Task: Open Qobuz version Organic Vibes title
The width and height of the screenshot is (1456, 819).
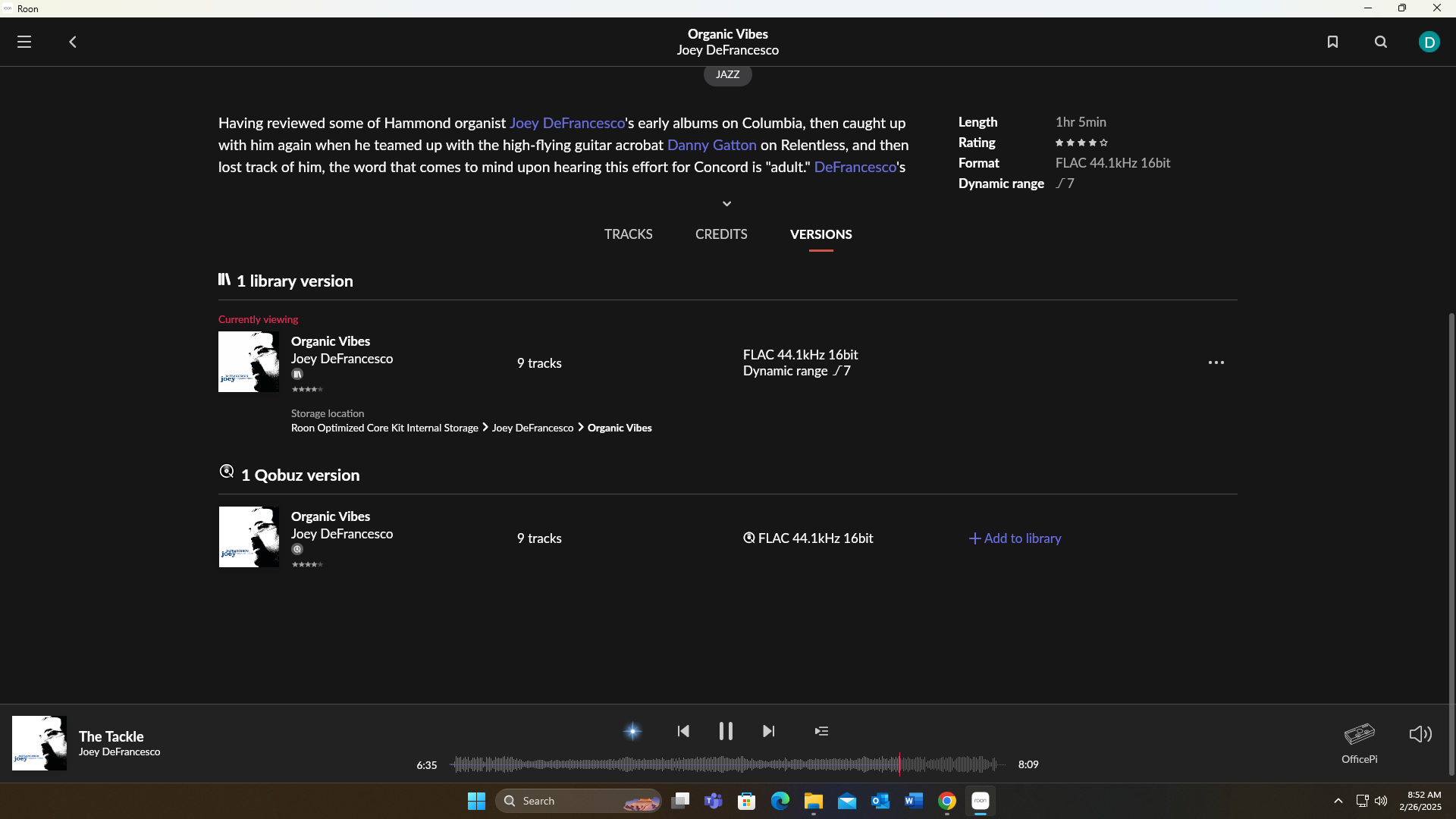Action: point(331,516)
